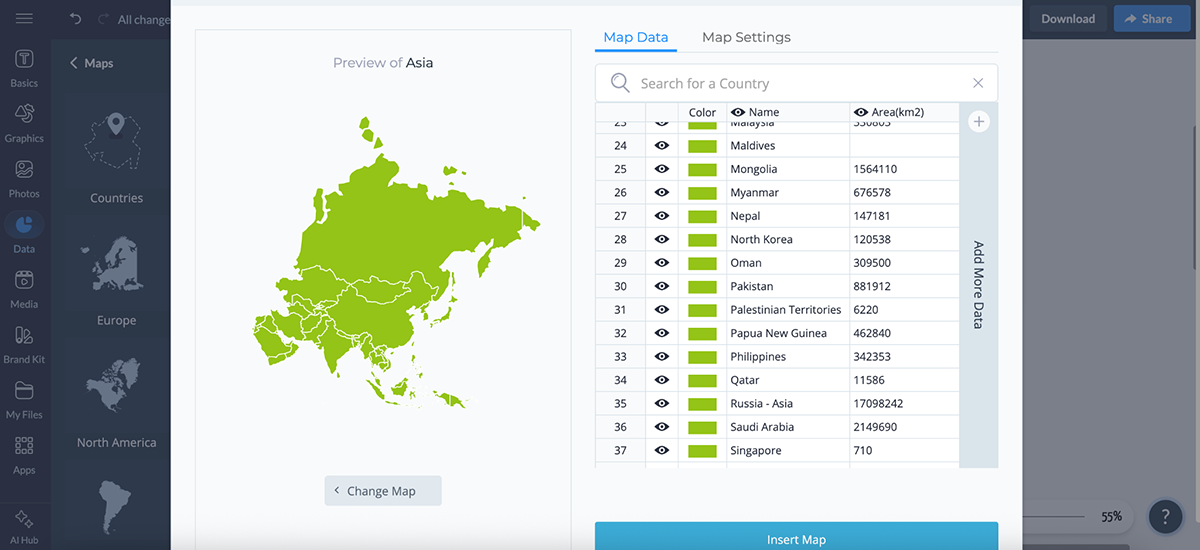Switch to Map Data tab

[636, 37]
